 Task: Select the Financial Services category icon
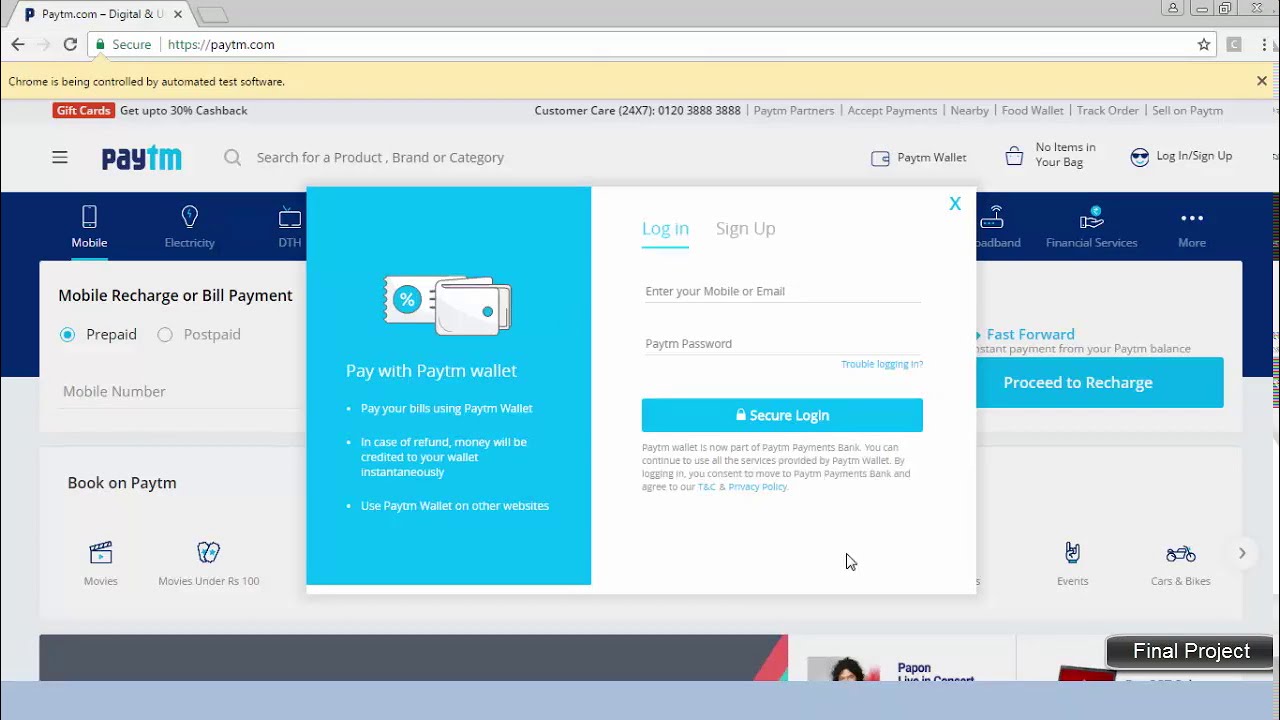tap(1091, 217)
